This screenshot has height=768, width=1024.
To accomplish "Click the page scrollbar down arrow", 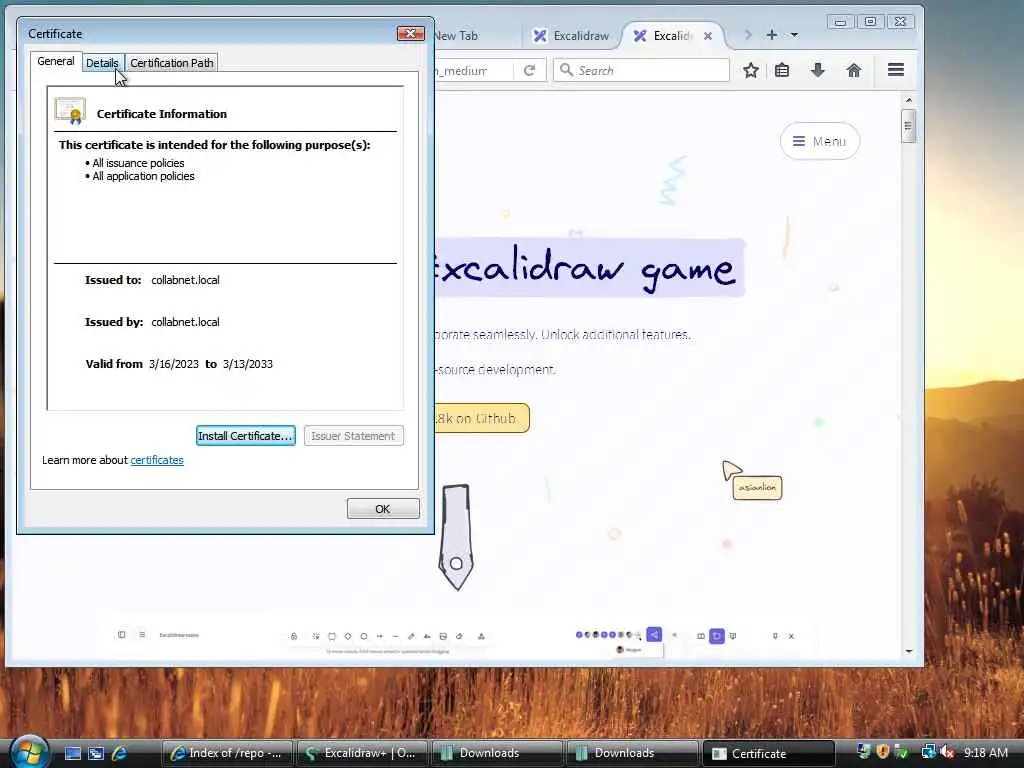I will tap(908, 651).
